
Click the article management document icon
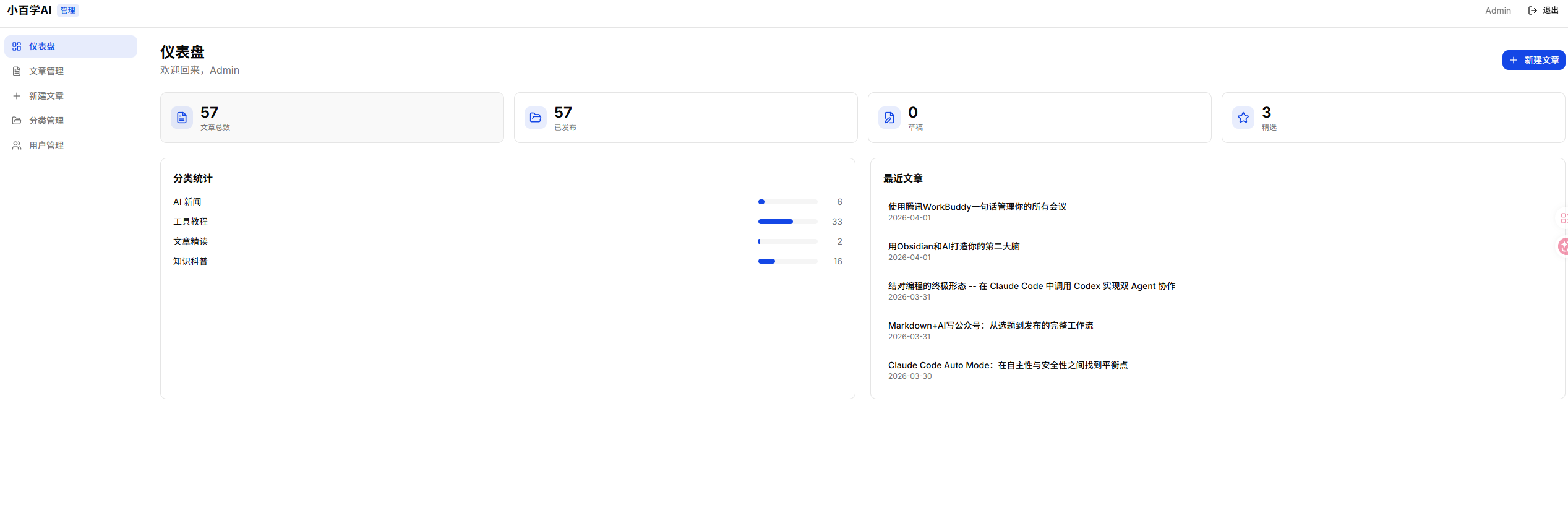(x=17, y=71)
